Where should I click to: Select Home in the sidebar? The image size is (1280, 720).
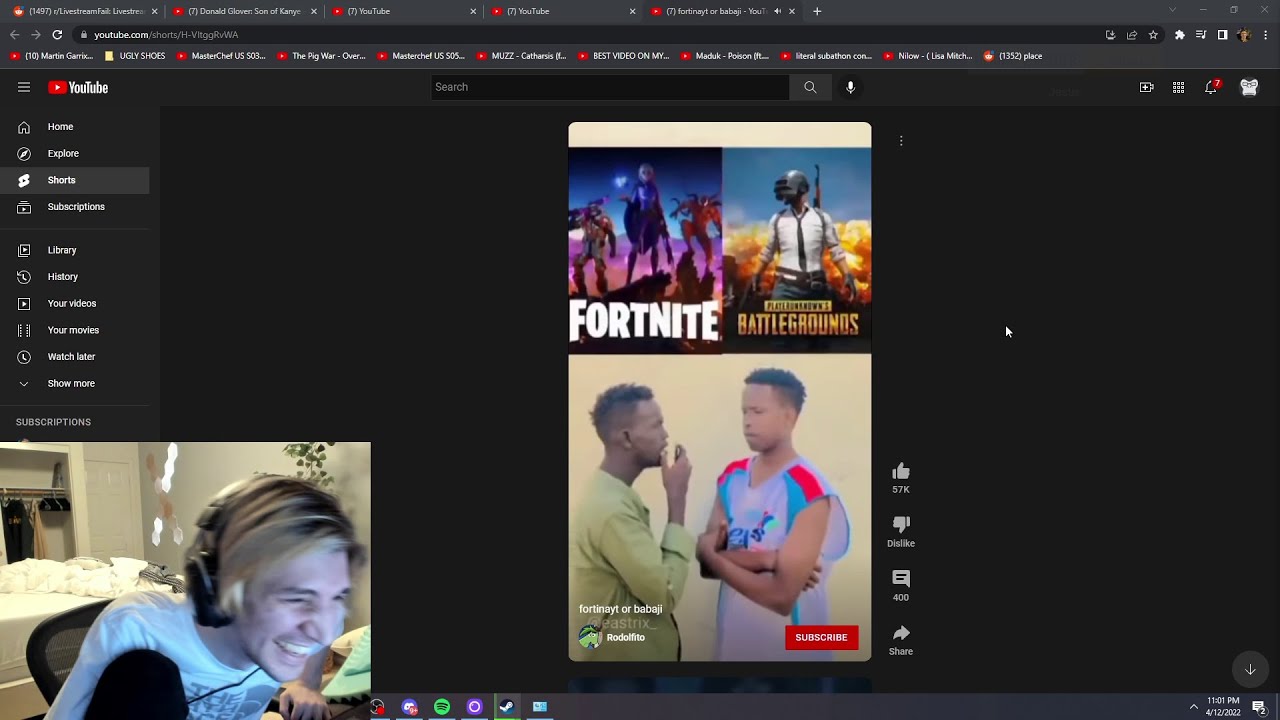click(x=75, y=127)
